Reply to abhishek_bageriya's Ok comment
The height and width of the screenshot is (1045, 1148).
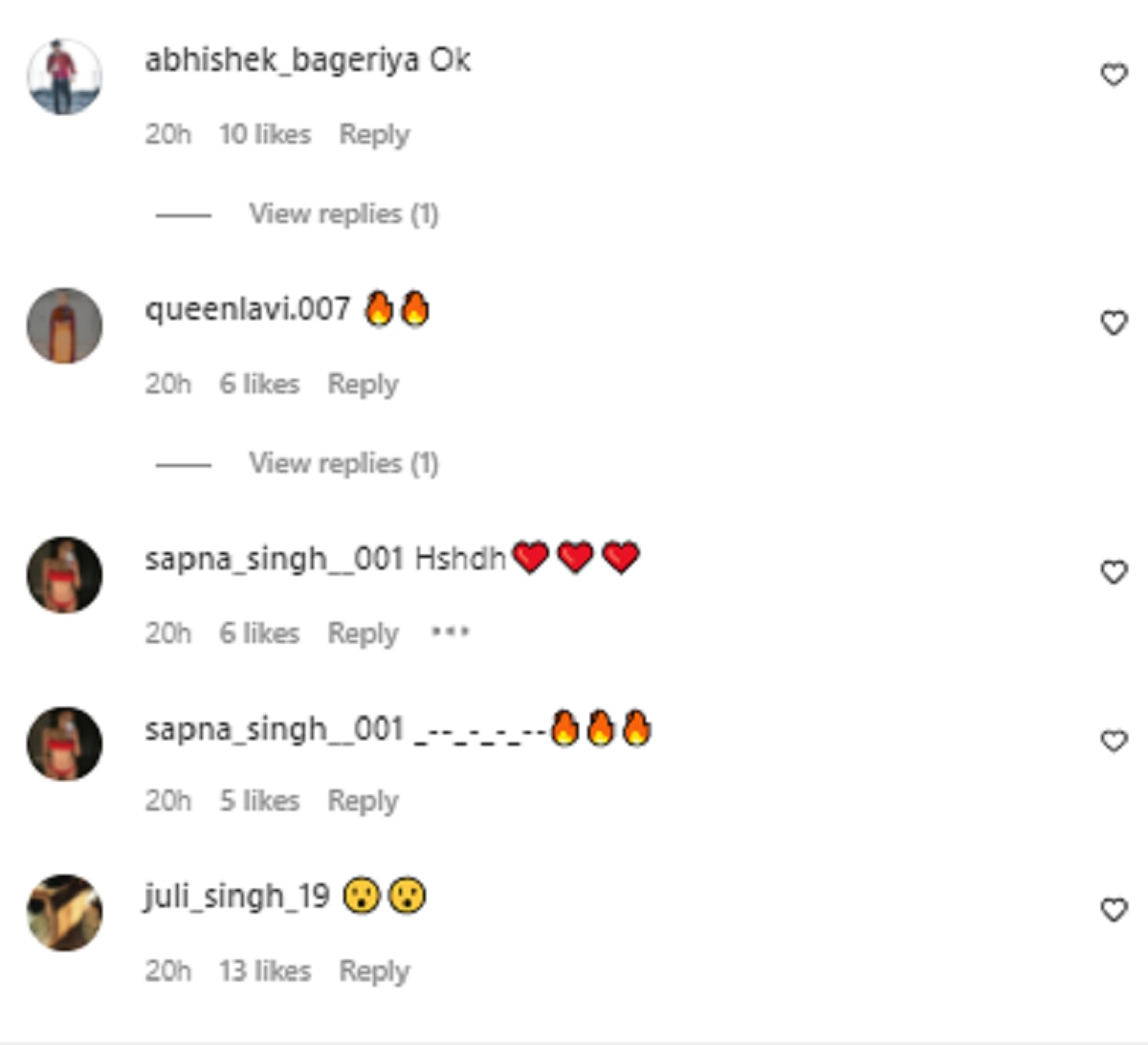[x=374, y=135]
